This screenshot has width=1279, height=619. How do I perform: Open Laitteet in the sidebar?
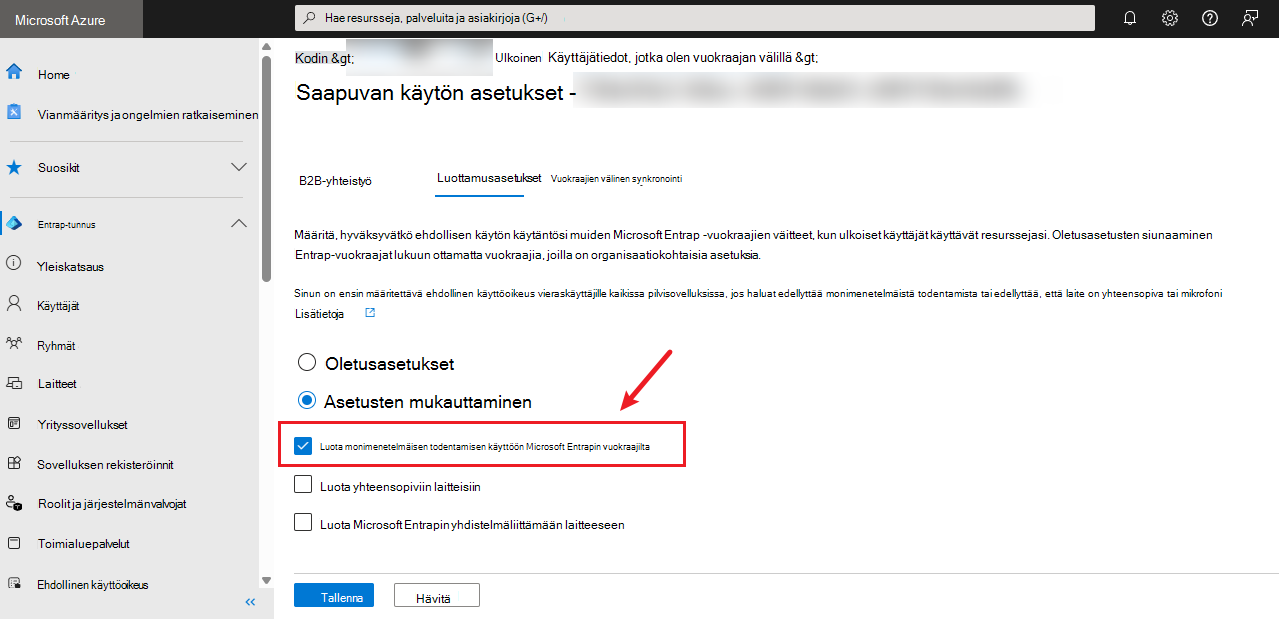point(57,384)
